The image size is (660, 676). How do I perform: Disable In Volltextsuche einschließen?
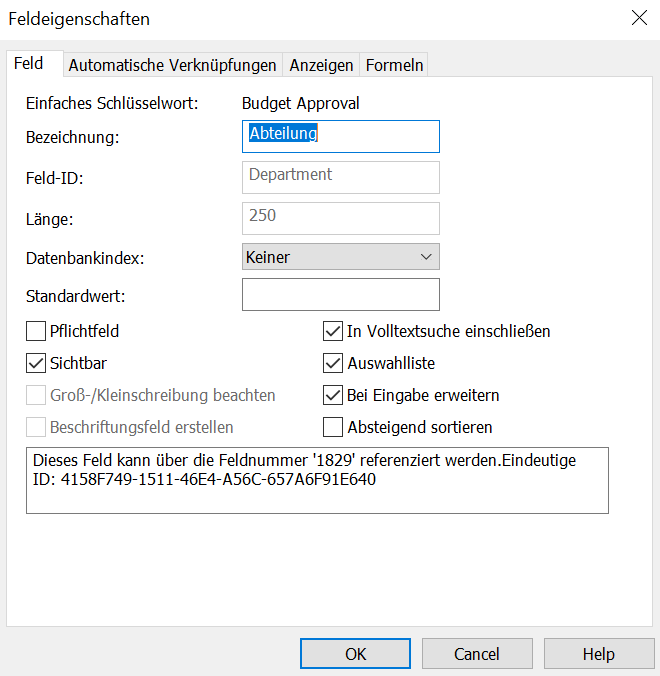coord(333,331)
